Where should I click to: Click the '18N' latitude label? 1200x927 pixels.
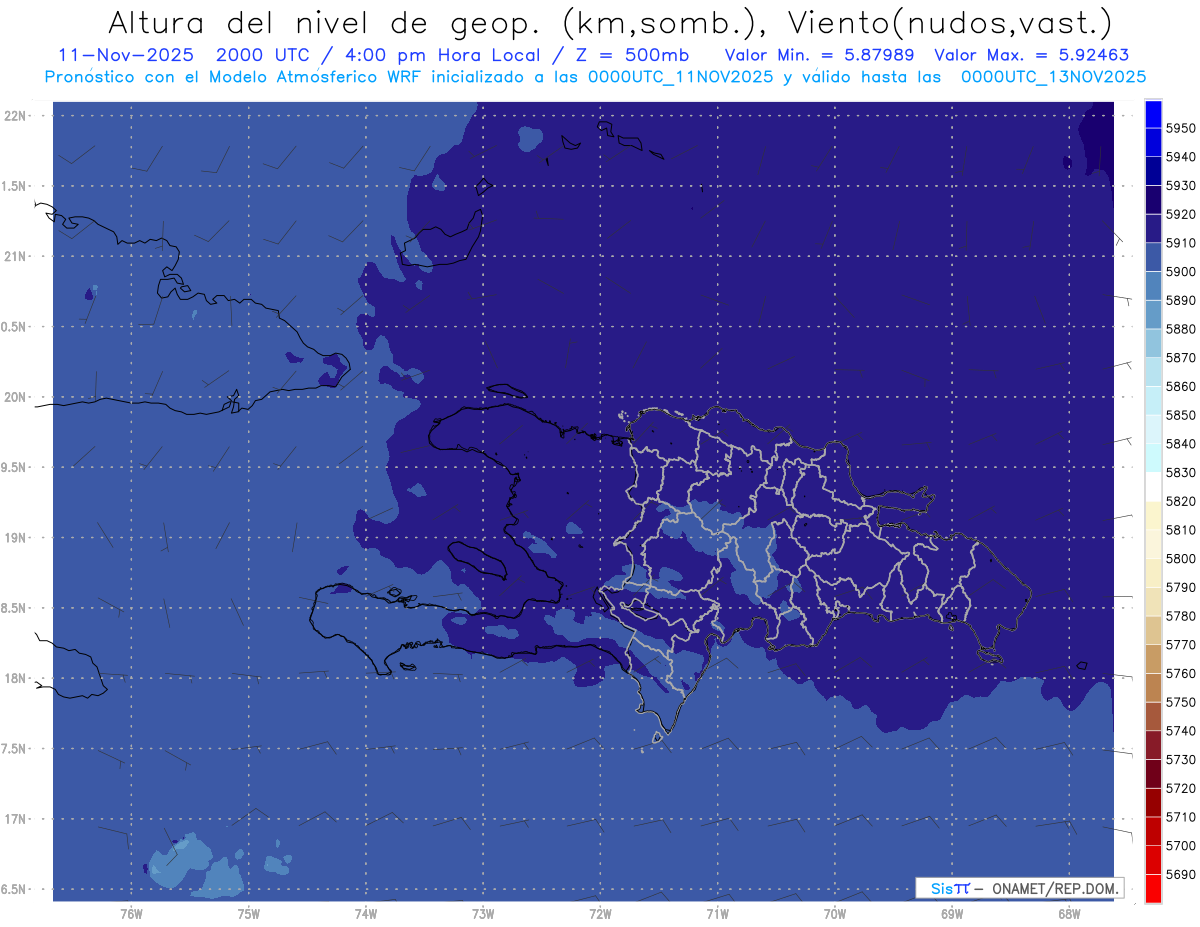point(17,679)
